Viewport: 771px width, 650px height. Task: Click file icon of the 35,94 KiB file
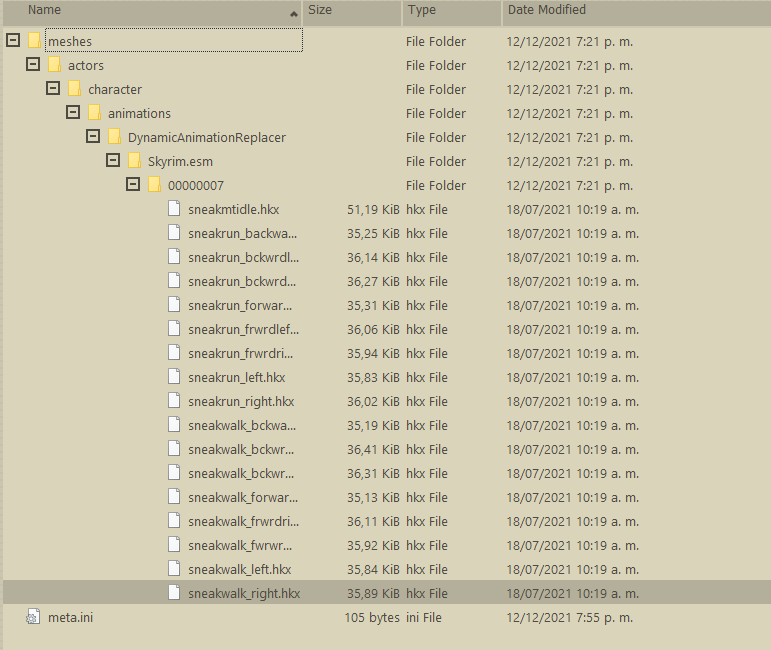tap(174, 353)
